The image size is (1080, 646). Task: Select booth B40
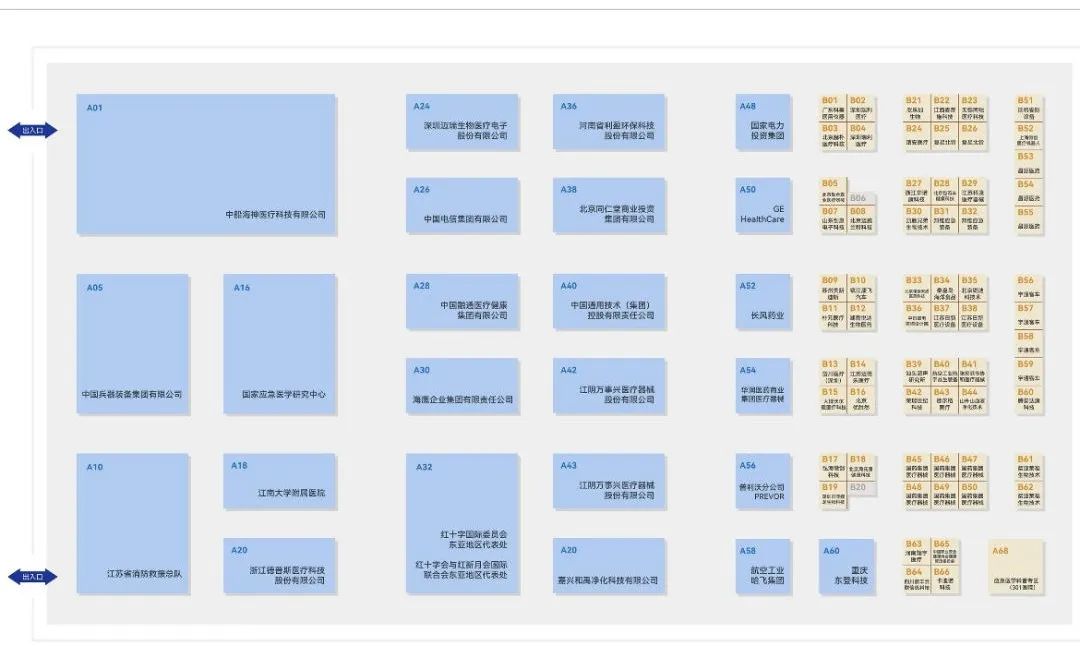(945, 372)
